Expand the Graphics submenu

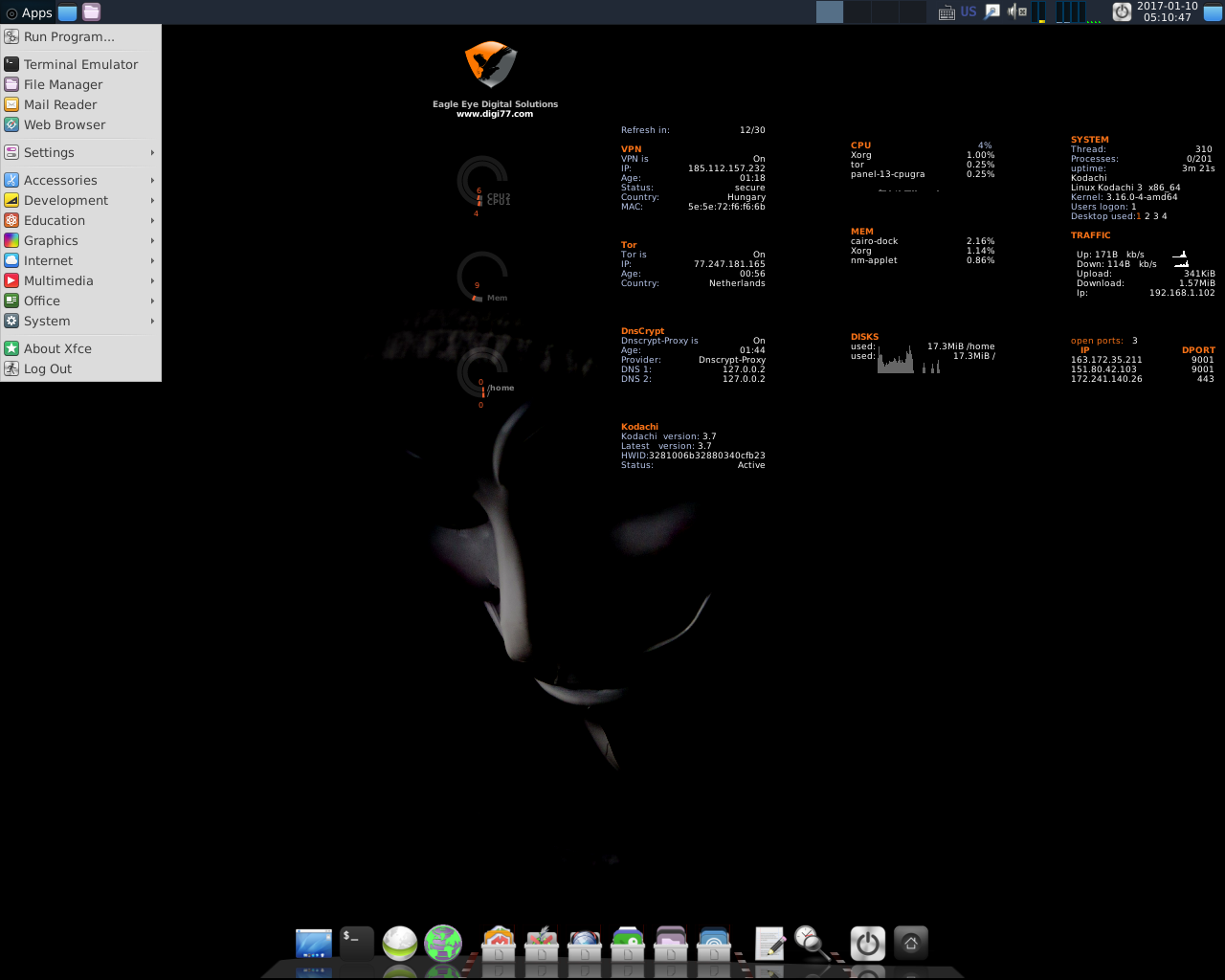[x=80, y=240]
